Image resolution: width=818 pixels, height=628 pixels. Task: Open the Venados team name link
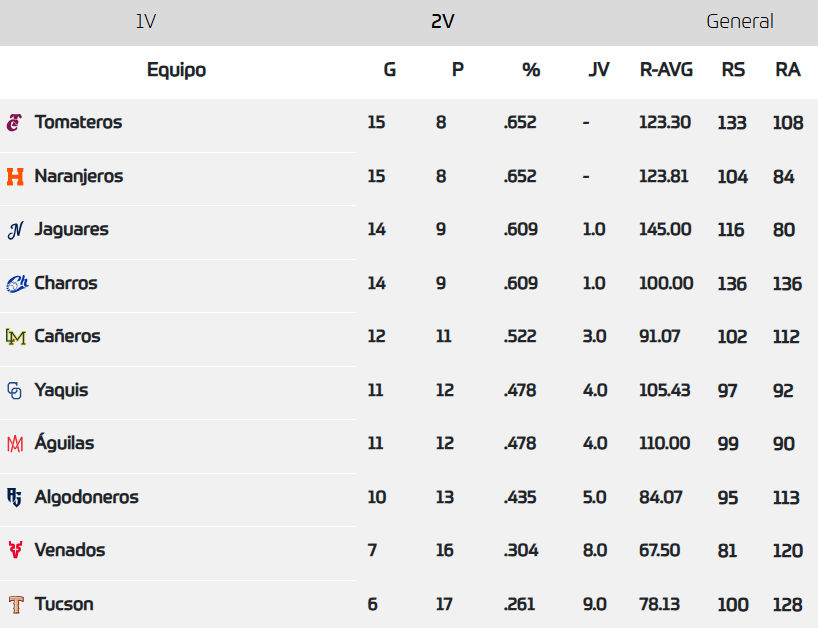pos(70,551)
